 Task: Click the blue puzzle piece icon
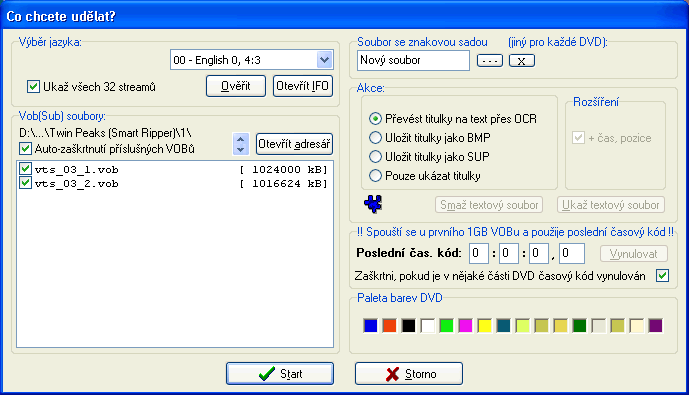click(x=373, y=204)
